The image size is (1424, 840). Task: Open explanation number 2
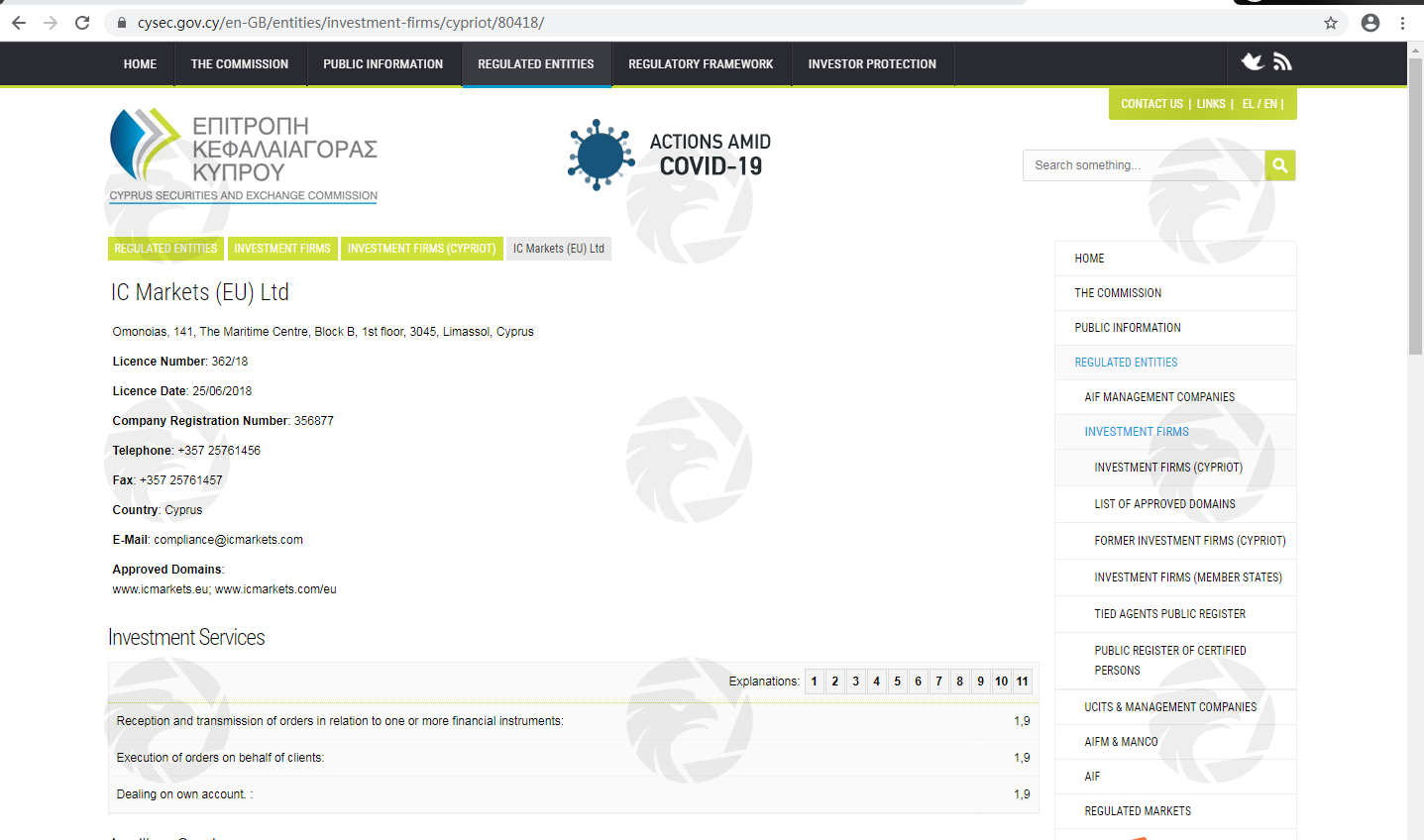coord(835,682)
